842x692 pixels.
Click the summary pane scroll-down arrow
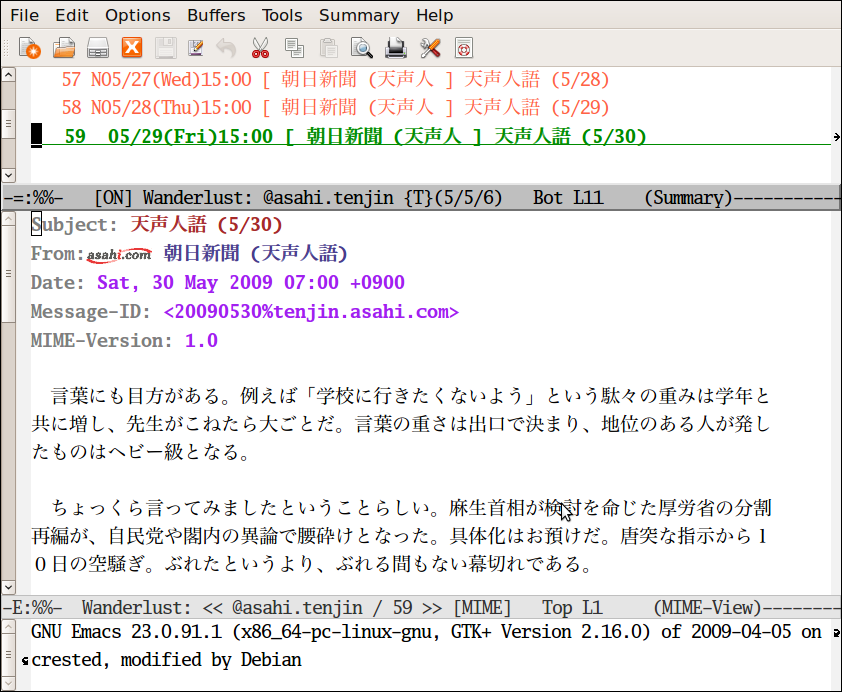pos(8,175)
